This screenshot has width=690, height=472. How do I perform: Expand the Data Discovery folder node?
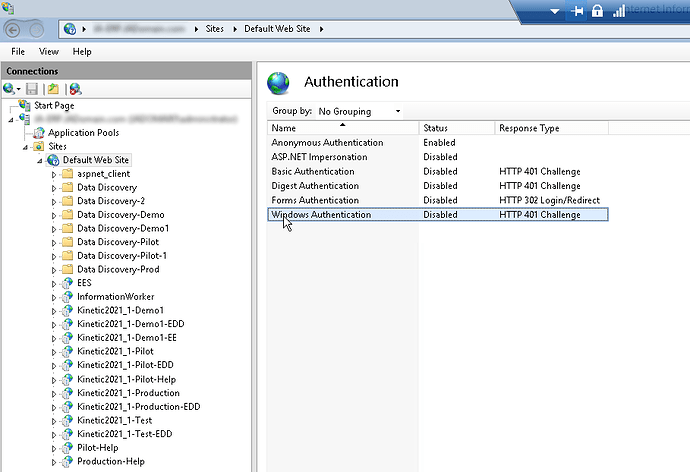click(54, 188)
